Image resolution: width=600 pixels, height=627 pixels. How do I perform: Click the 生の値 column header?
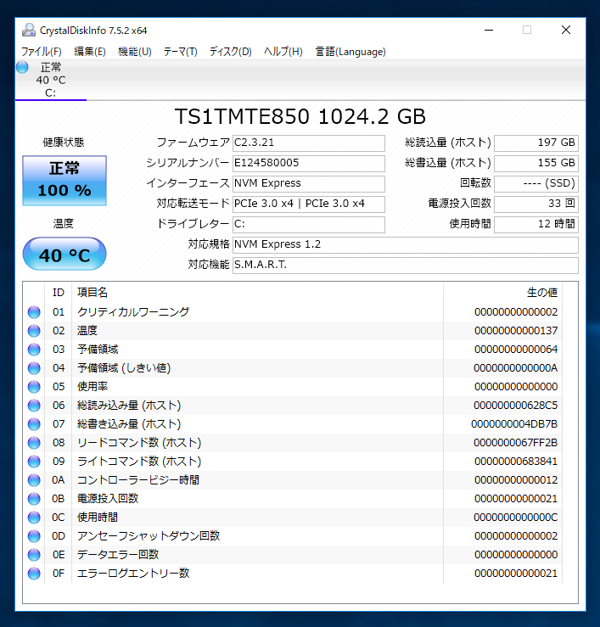coord(502,293)
